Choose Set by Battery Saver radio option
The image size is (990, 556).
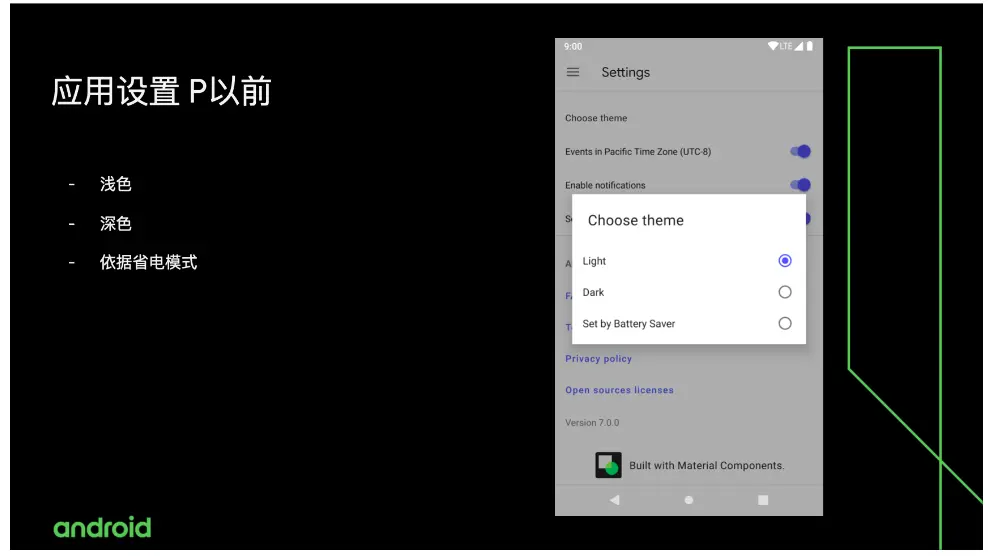point(784,323)
